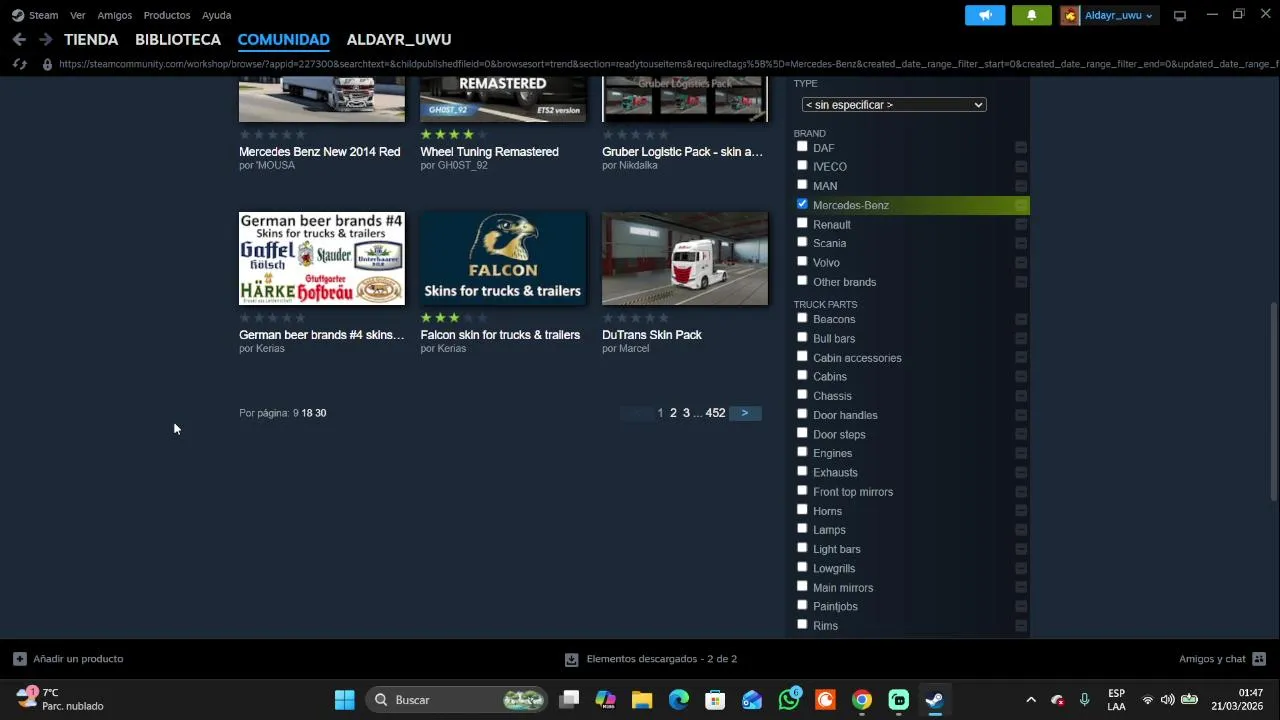Exclude Lamps using its minus icon
Image resolution: width=1280 pixels, height=720 pixels.
point(1021,530)
